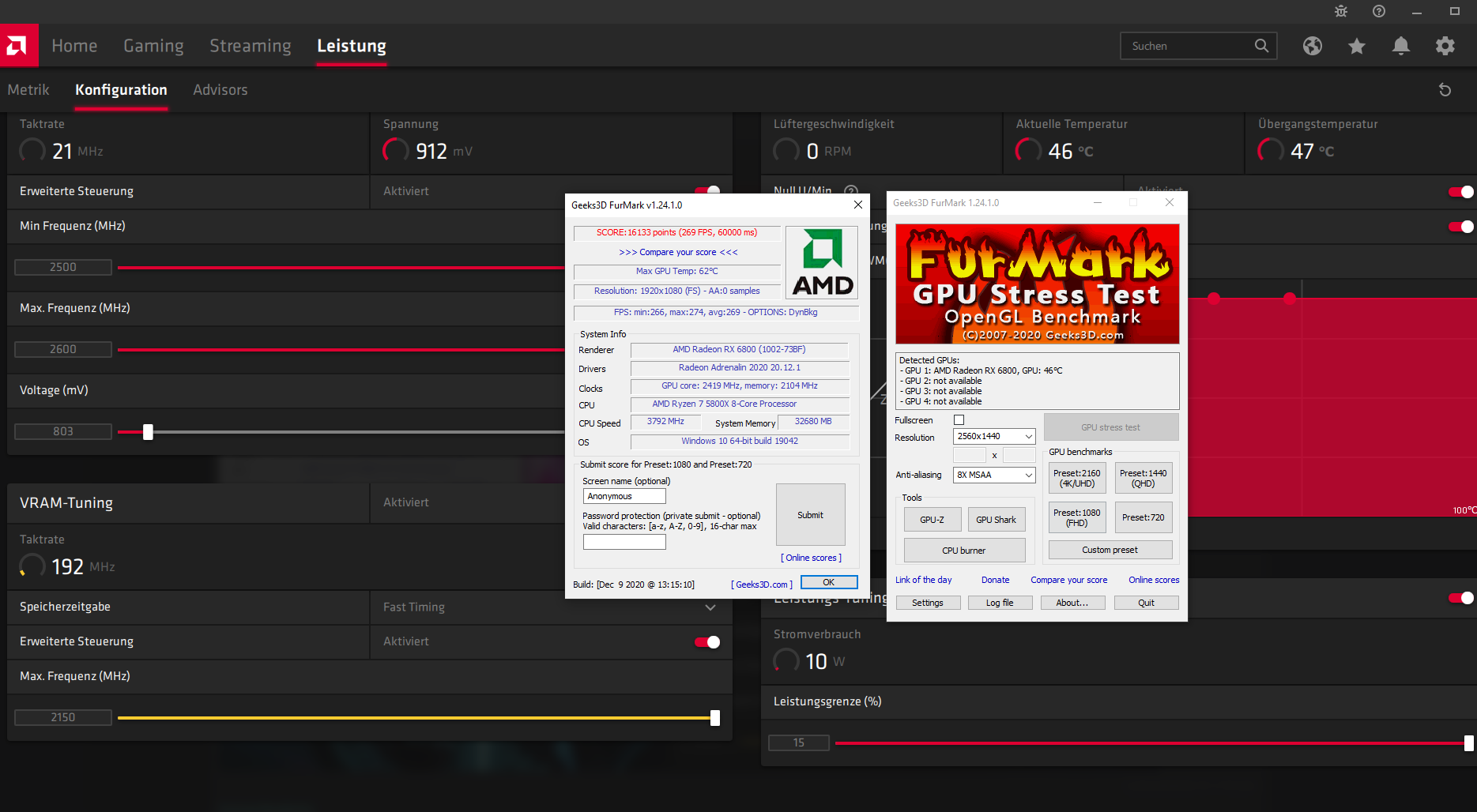
Task: Open Radeon Software settings gear
Action: pos(1445,46)
